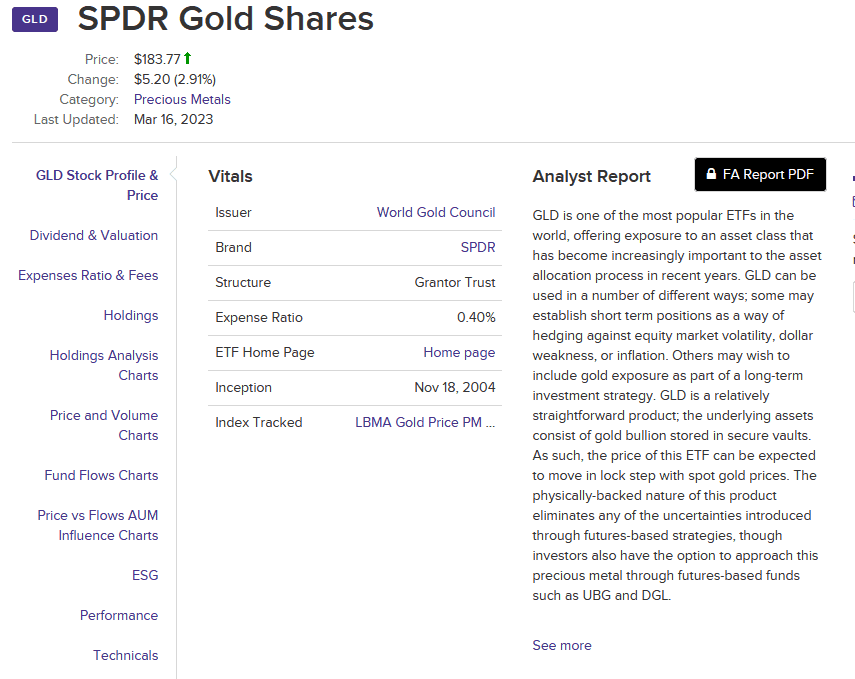Go to ESG section

pyautogui.click(x=145, y=575)
